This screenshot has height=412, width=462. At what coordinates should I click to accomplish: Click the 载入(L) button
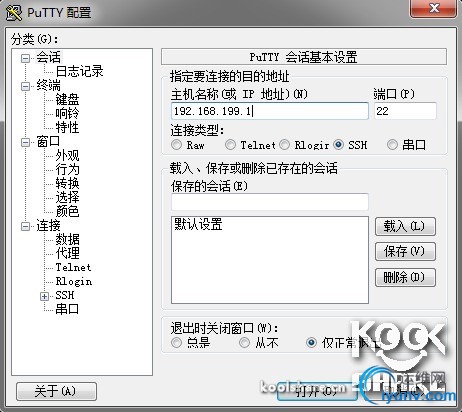[x=405, y=227]
